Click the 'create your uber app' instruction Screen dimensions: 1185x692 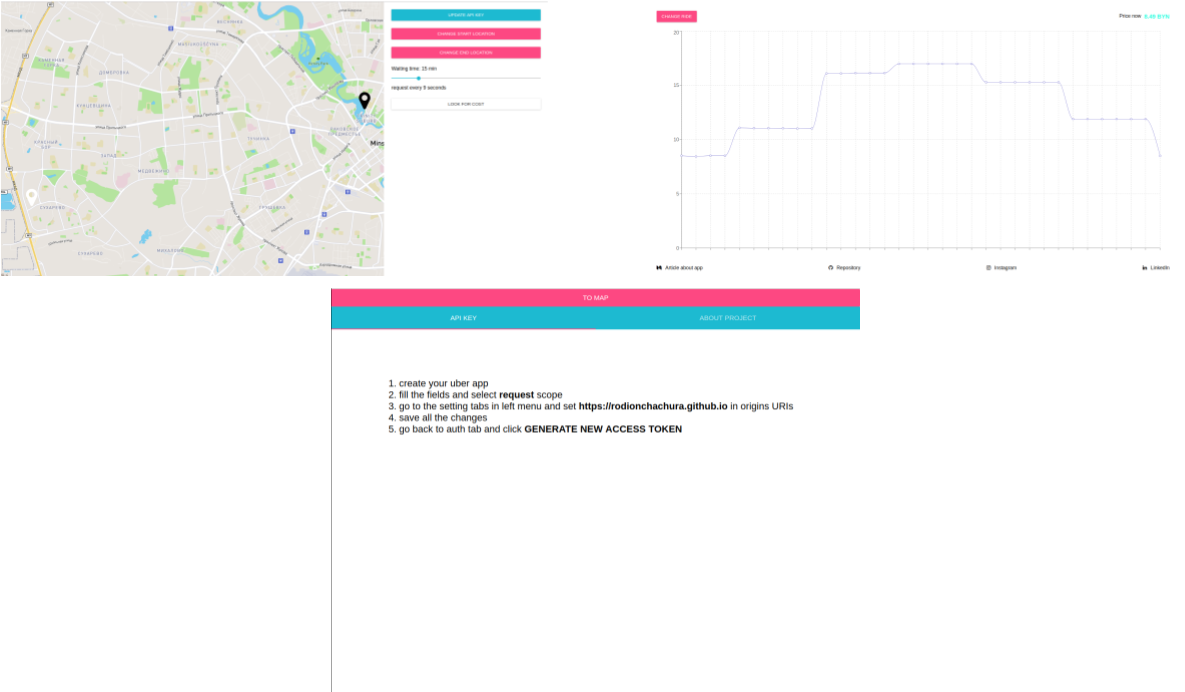[444, 384]
